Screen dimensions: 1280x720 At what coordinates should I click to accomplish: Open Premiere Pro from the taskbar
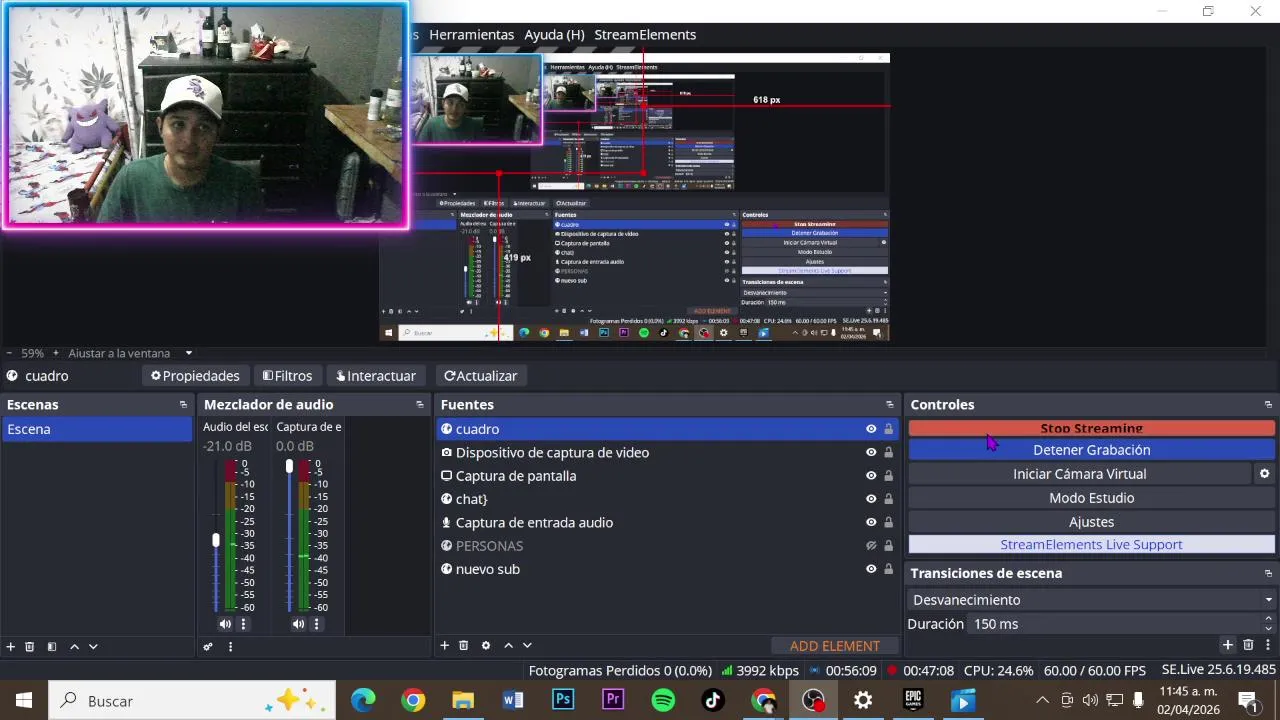click(x=613, y=700)
